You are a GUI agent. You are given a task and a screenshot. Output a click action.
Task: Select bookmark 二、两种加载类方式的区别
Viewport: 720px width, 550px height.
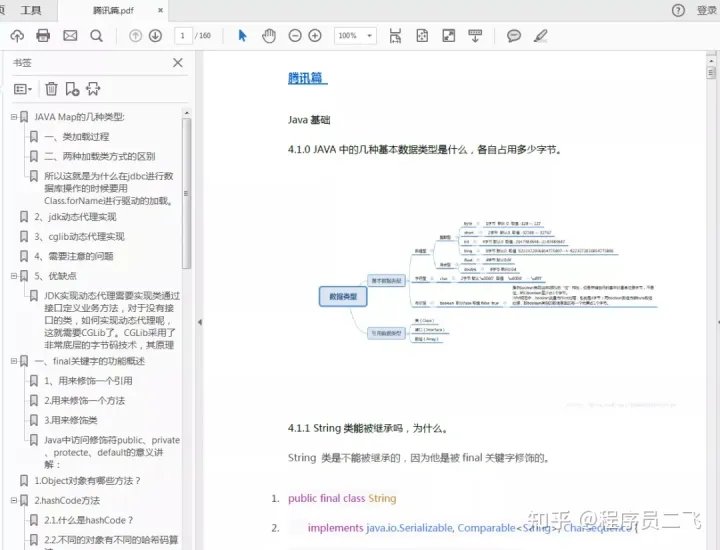coord(100,157)
